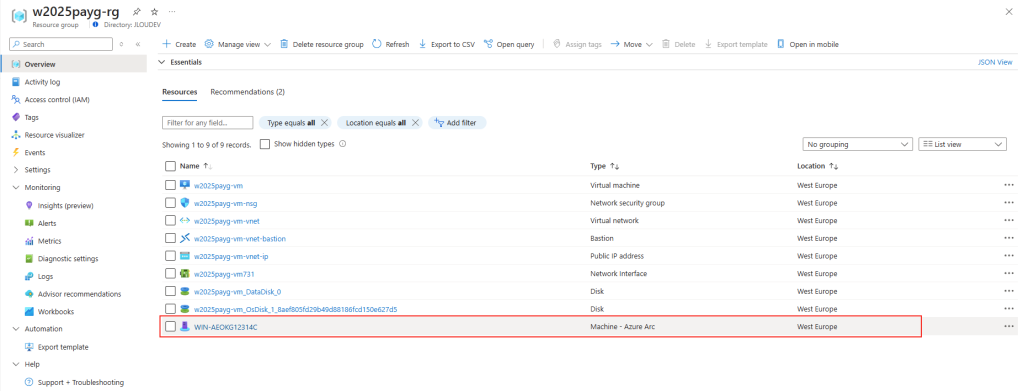The image size is (1024, 391).
Task: Collapse the left navigation menu
Action: pyautogui.click(x=138, y=44)
